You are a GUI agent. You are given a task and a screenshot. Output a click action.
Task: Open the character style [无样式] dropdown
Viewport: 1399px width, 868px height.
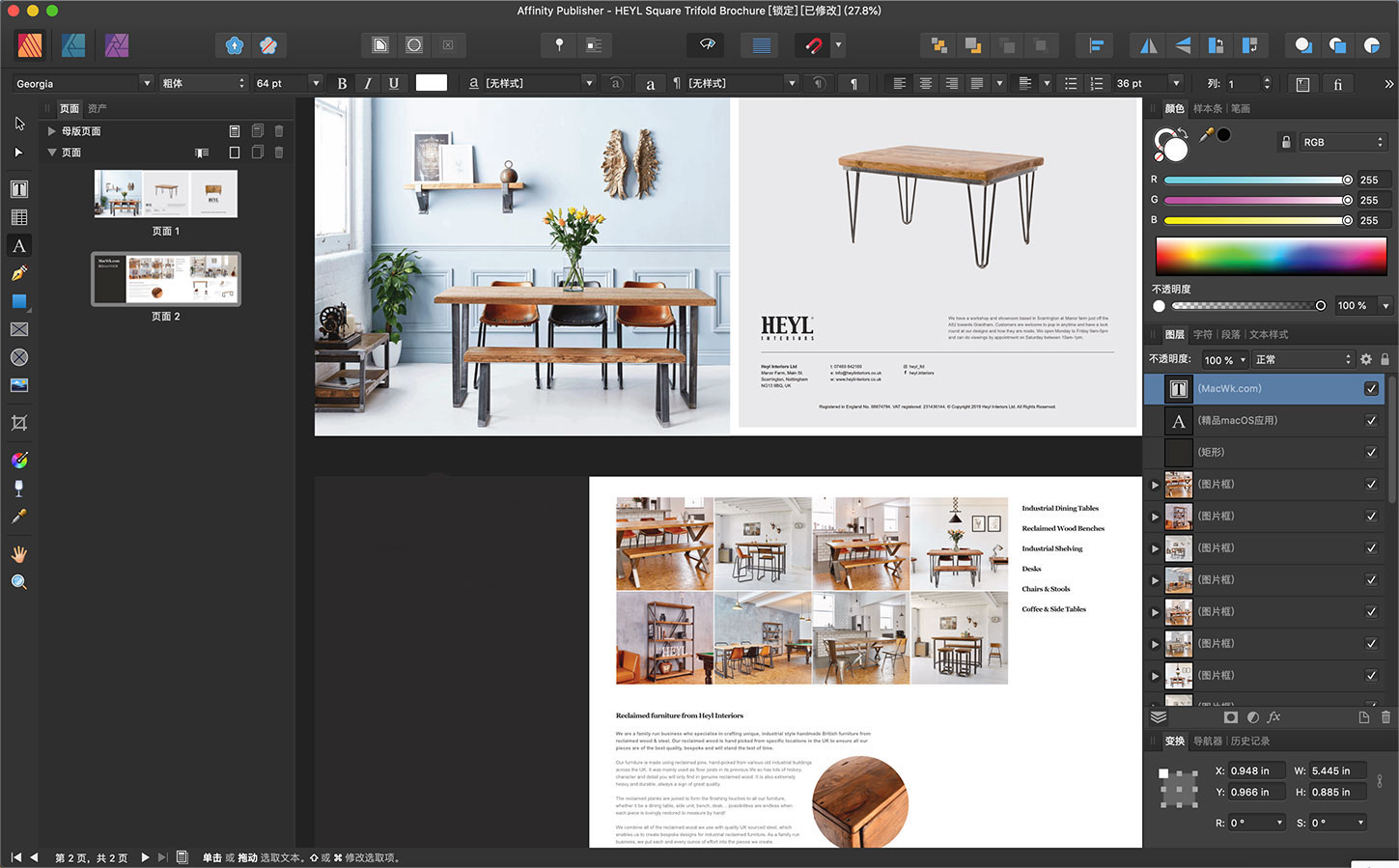[x=589, y=84]
